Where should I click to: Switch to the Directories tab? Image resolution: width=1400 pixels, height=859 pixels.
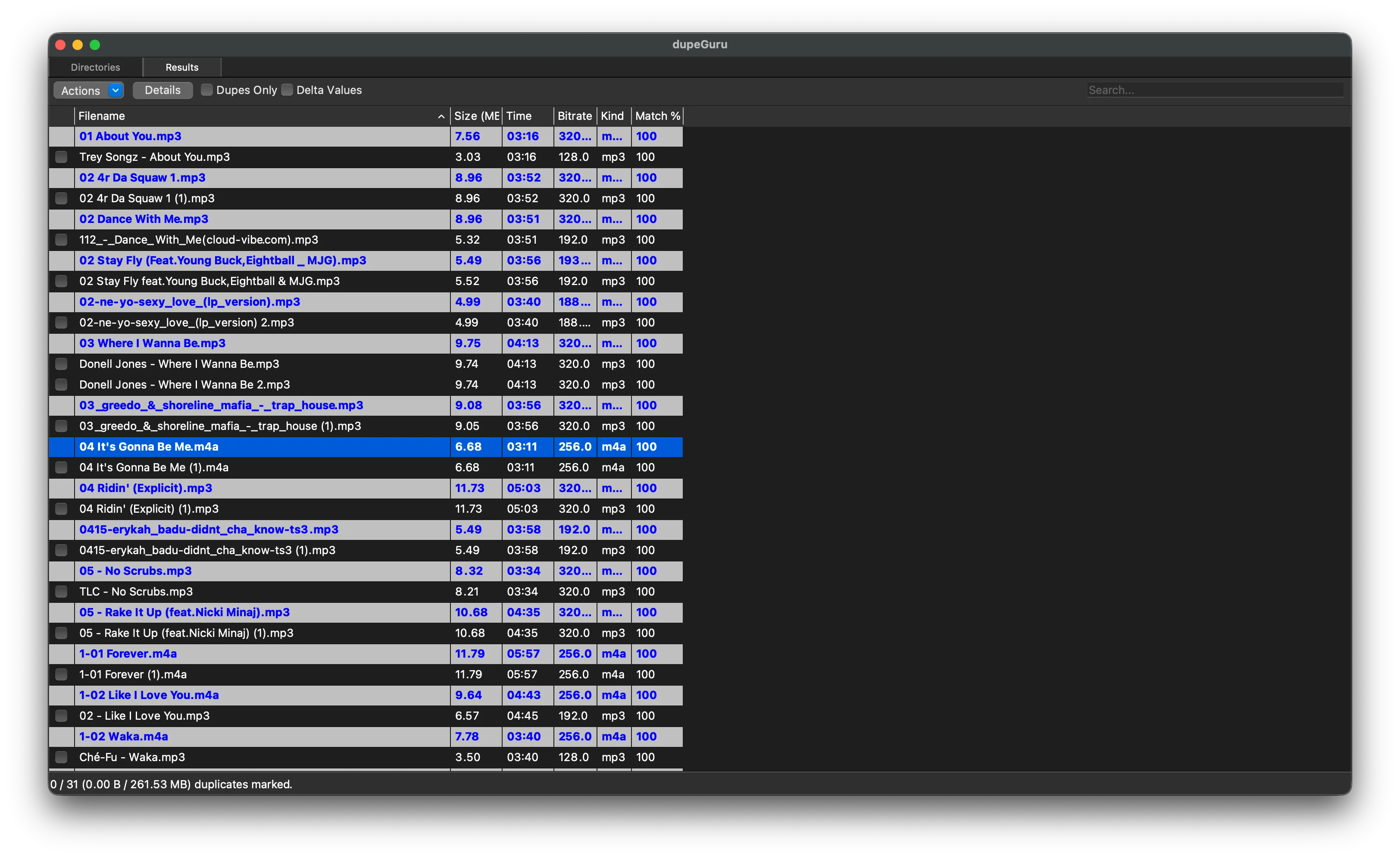95,67
